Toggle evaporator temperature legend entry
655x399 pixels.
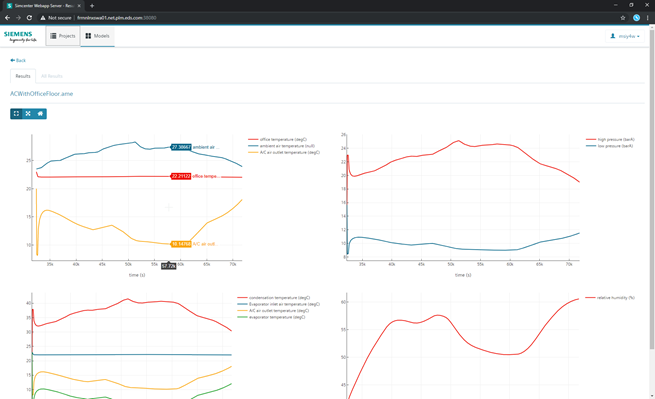click(271, 317)
